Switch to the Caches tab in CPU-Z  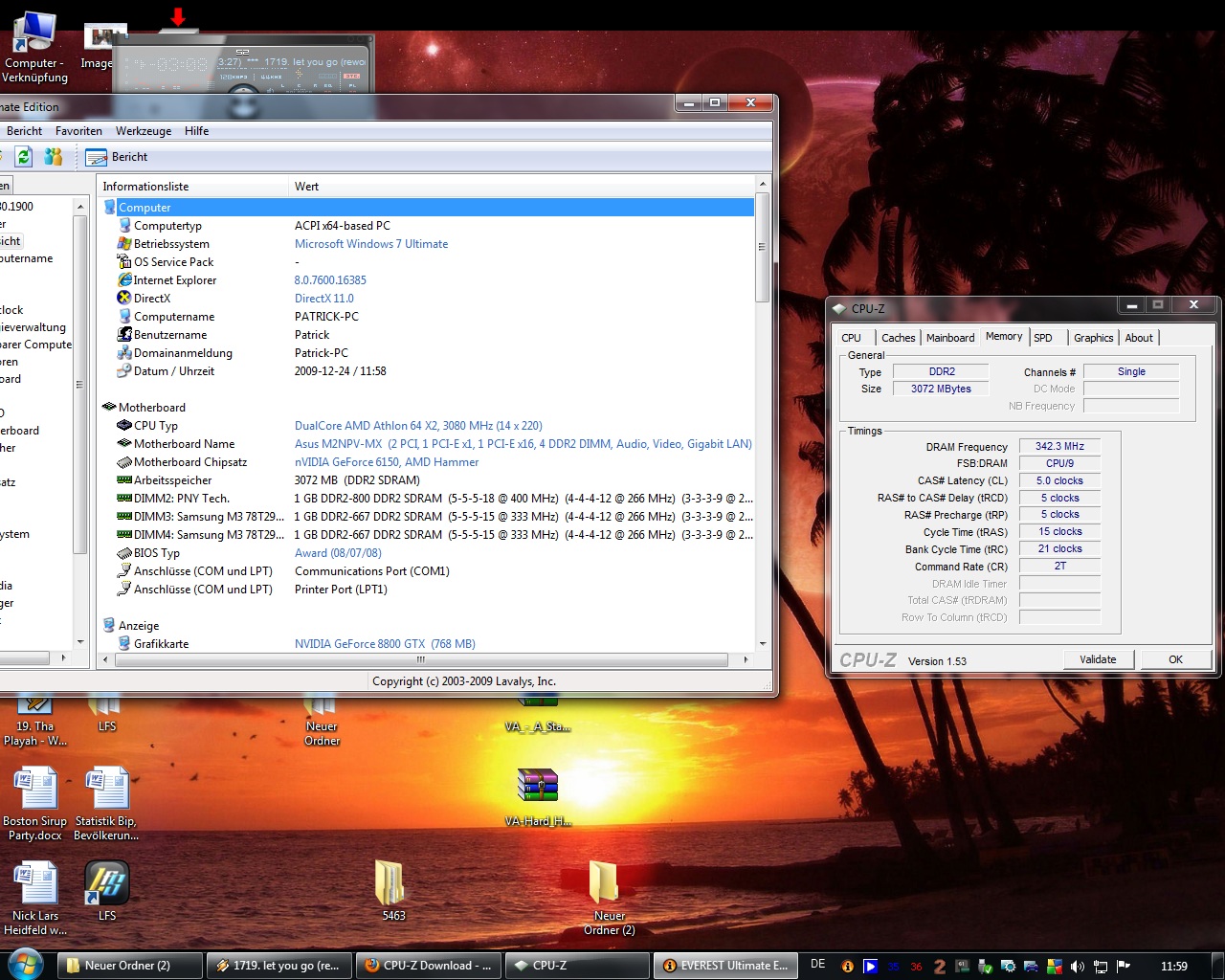pos(898,338)
